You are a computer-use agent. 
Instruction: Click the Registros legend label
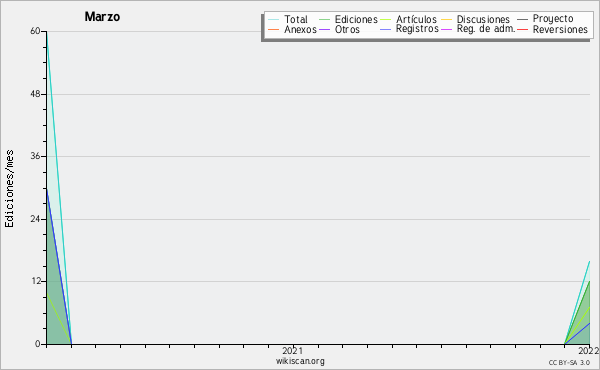pos(417,29)
